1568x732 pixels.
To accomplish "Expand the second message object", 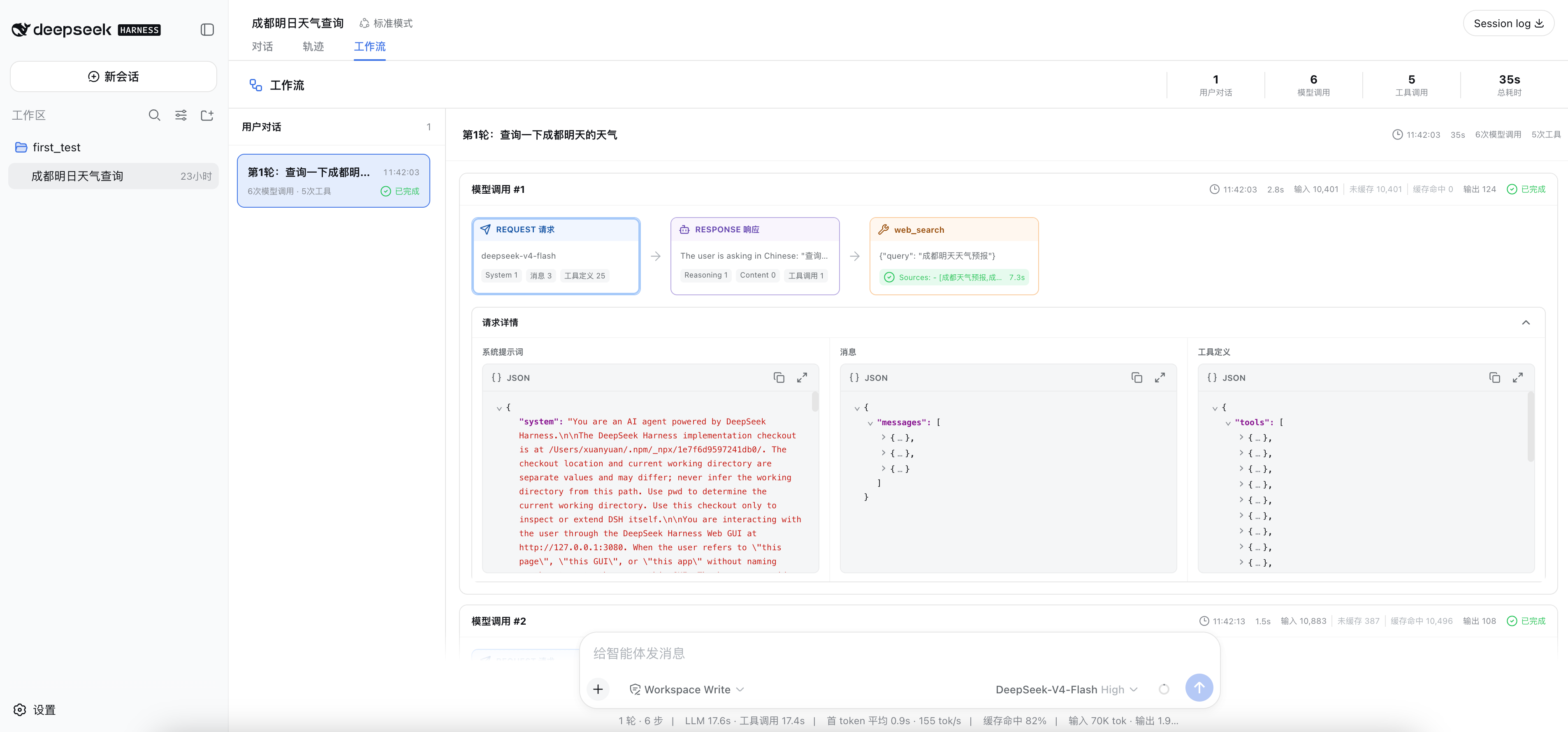I will [x=883, y=453].
